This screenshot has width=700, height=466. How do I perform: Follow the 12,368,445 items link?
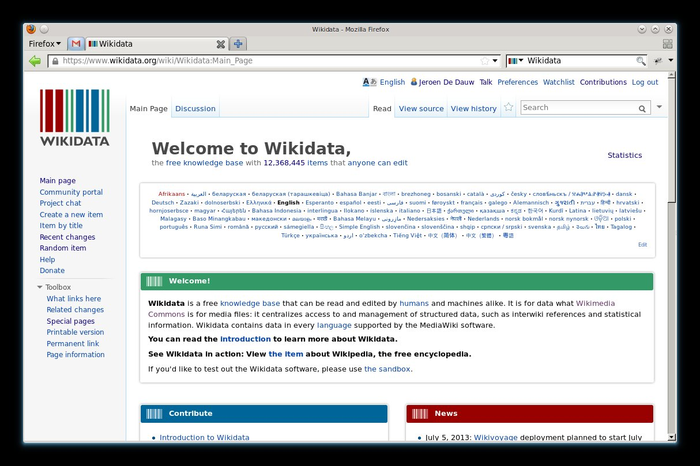click(x=296, y=163)
